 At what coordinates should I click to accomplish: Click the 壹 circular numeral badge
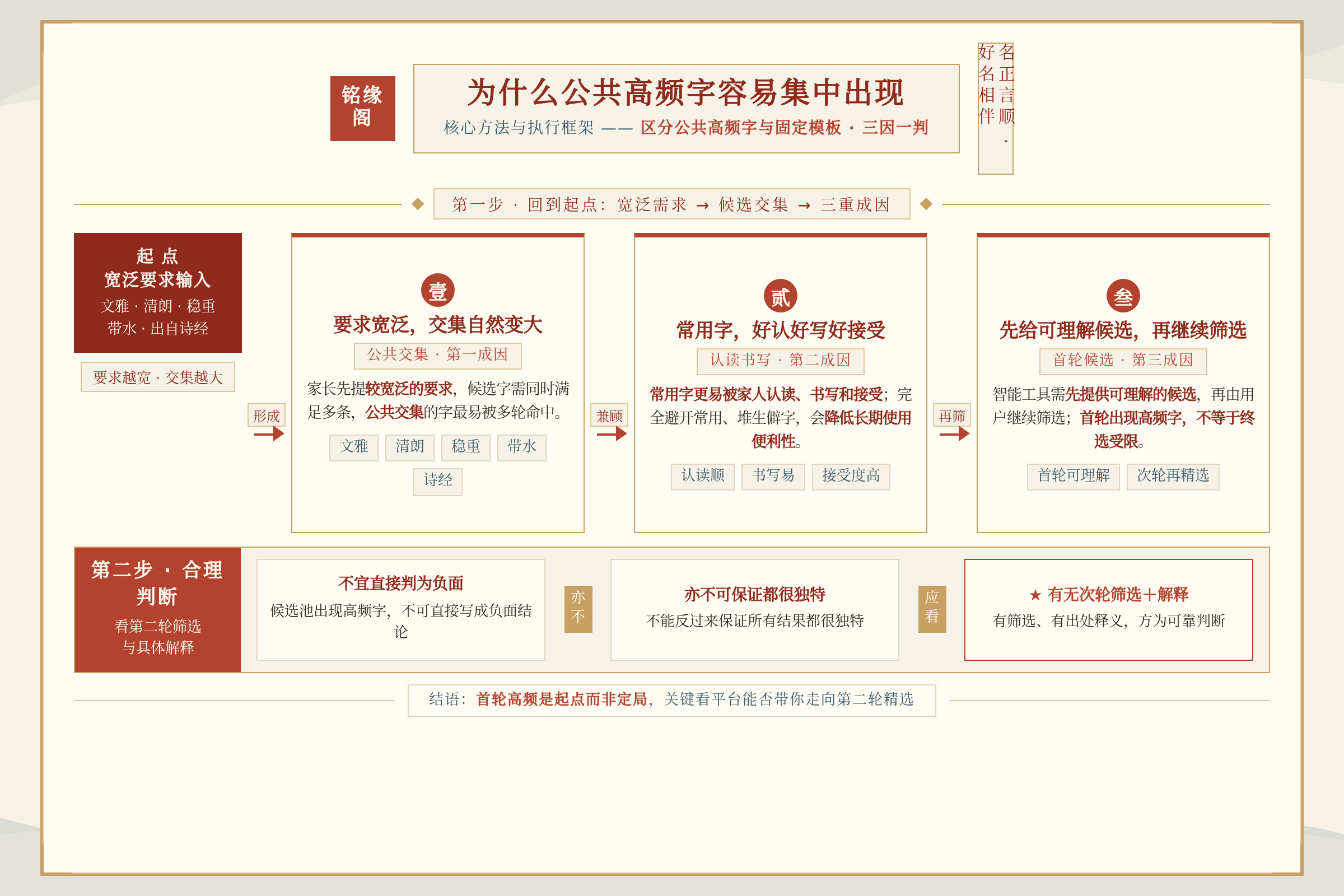[438, 290]
